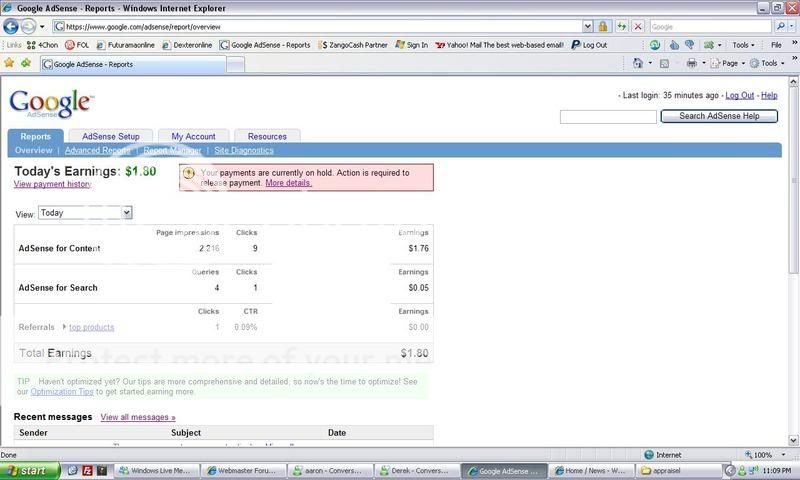Open the 4Chon link in Links bar
The image size is (800, 480).
click(x=42, y=45)
